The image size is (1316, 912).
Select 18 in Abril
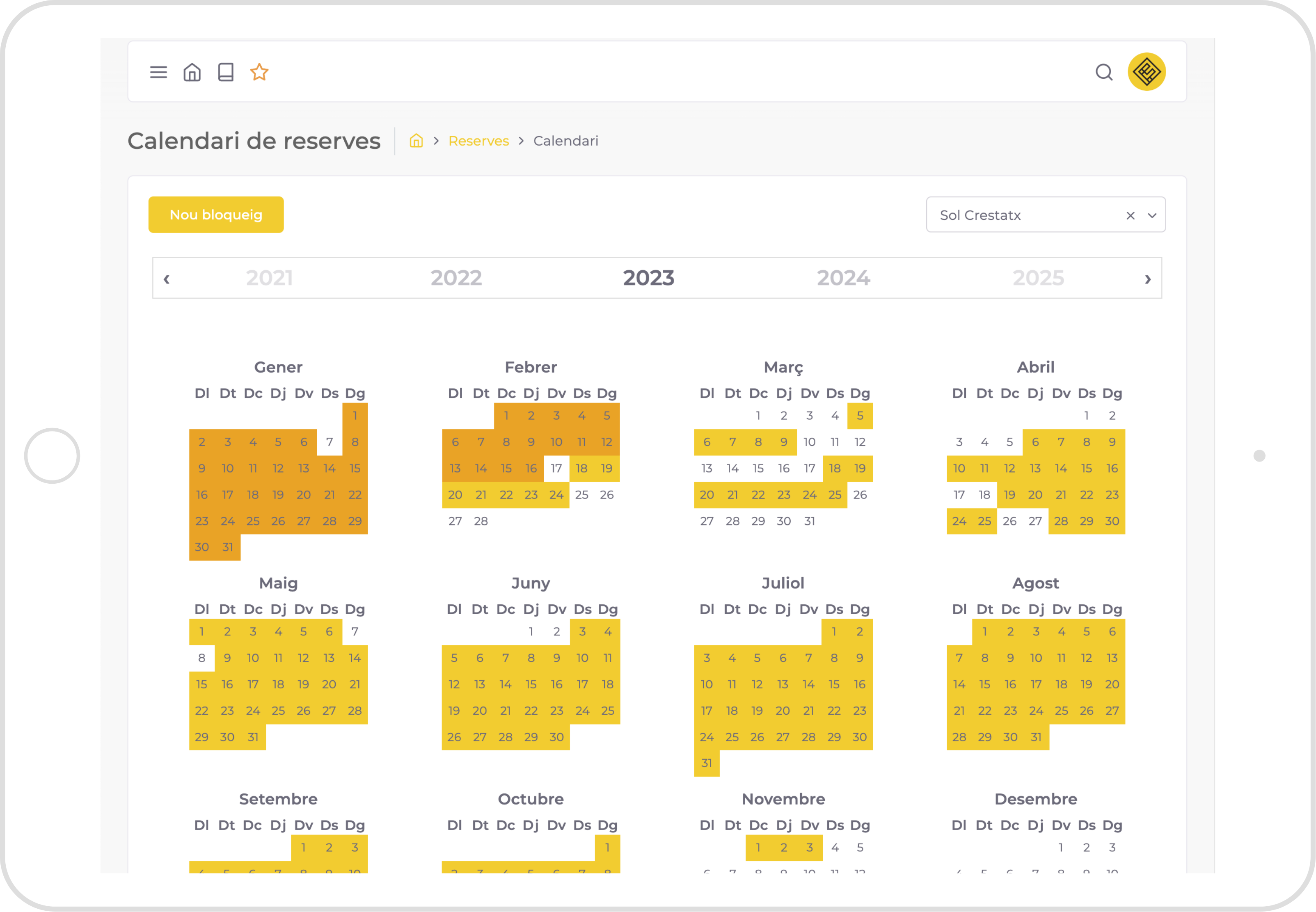click(x=984, y=495)
